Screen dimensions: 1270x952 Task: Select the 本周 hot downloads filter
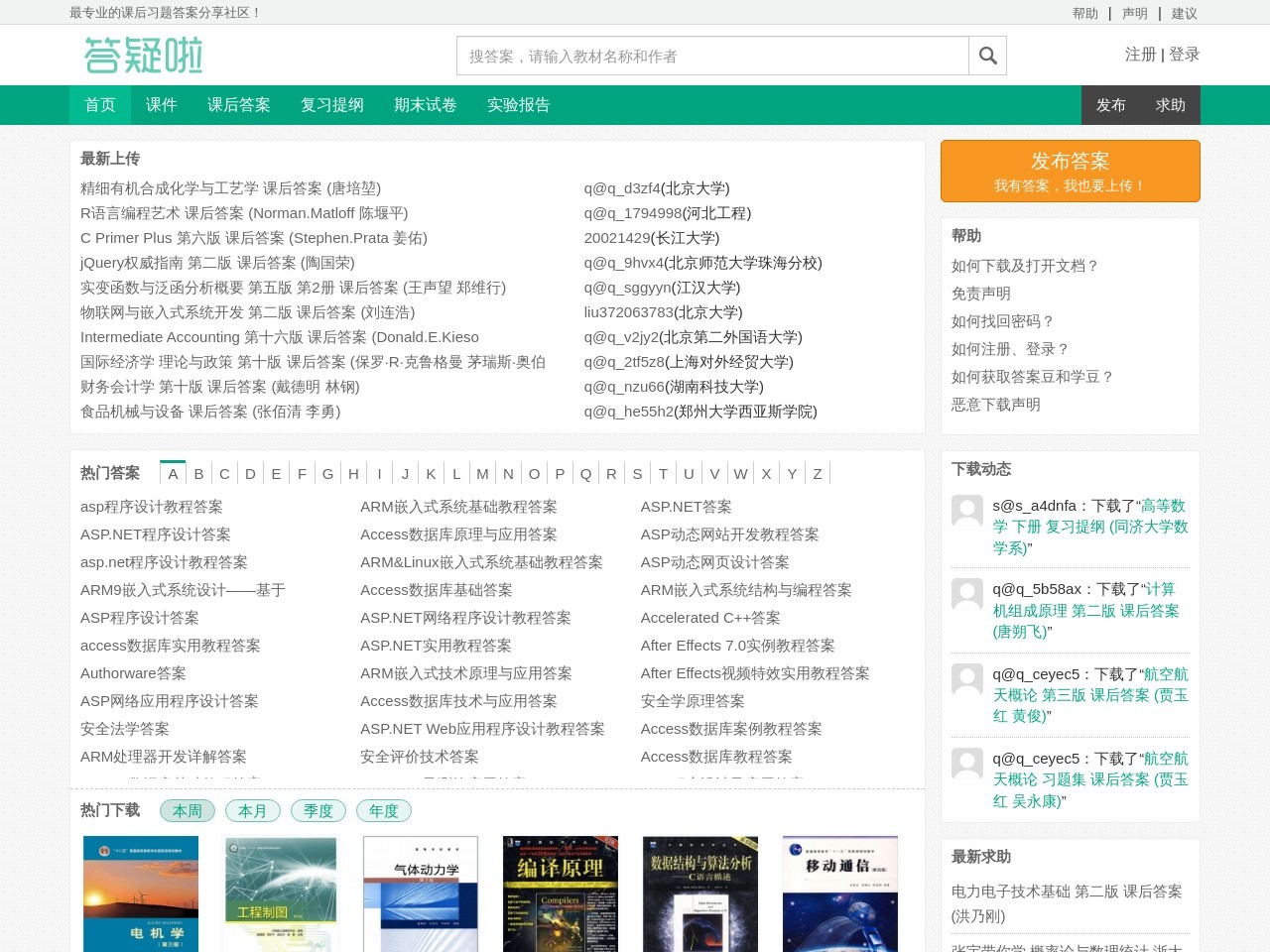[x=188, y=811]
